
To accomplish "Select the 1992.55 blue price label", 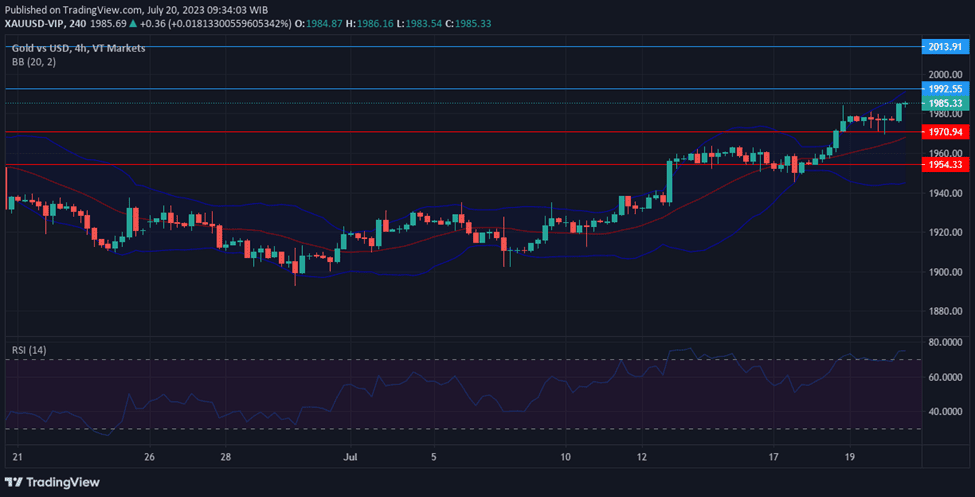I will pos(944,89).
